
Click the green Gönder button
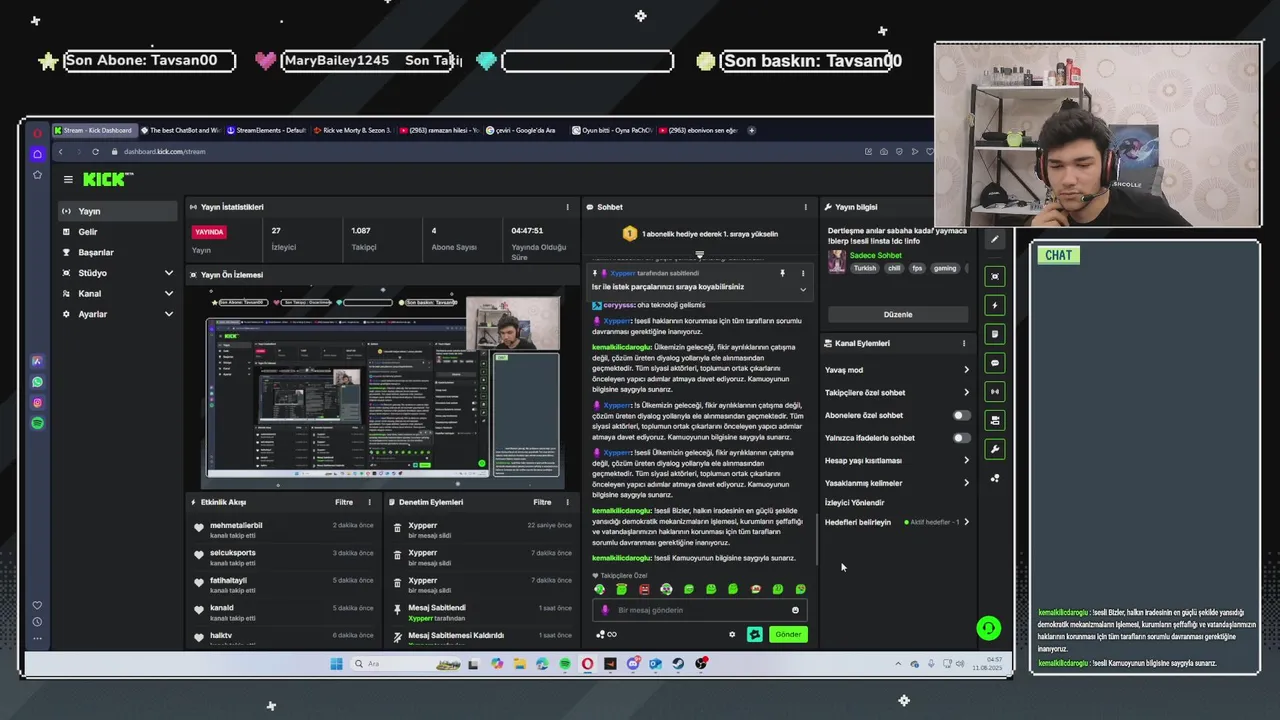pos(788,634)
